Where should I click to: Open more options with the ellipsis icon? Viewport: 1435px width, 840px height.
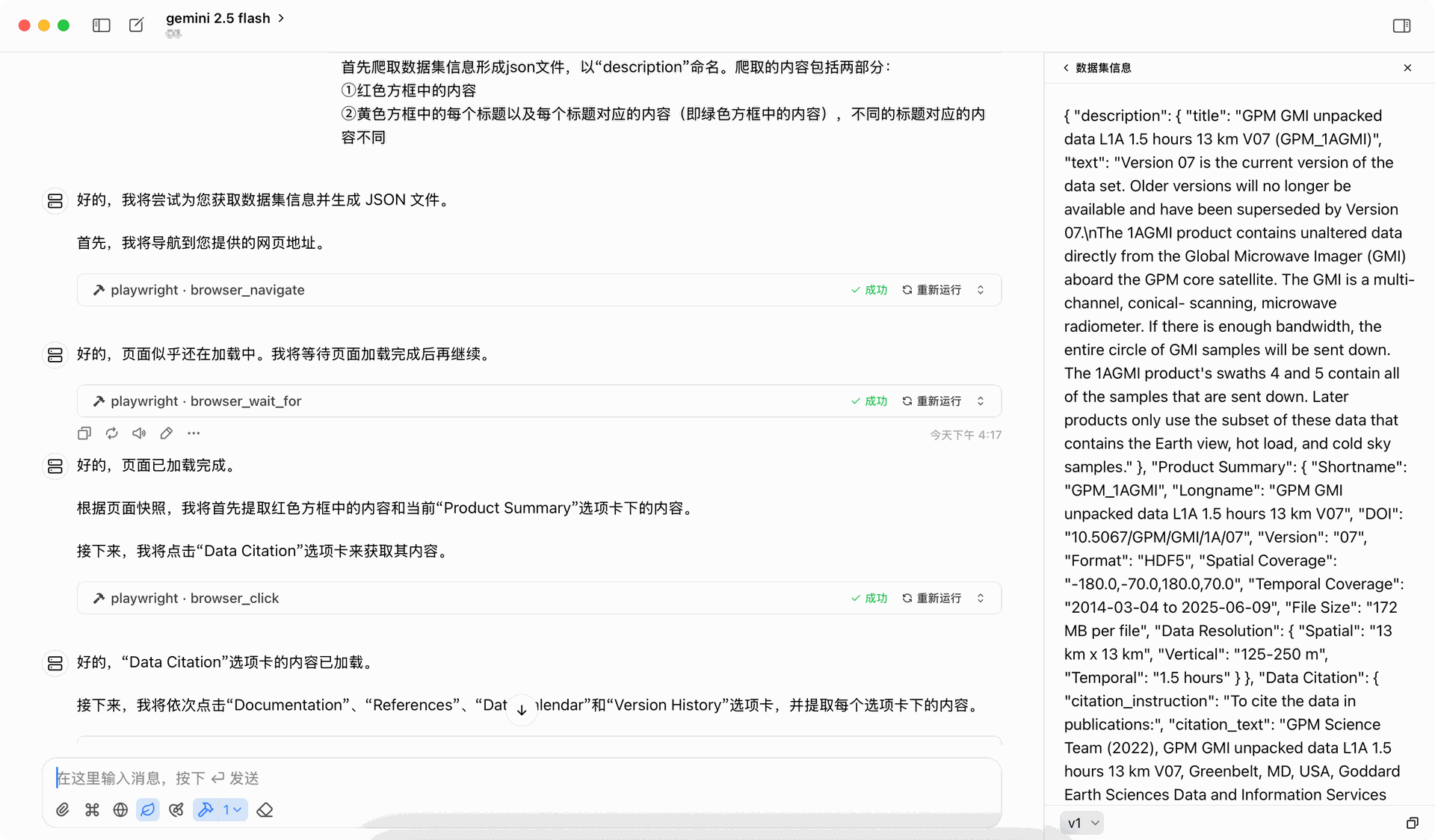[194, 433]
